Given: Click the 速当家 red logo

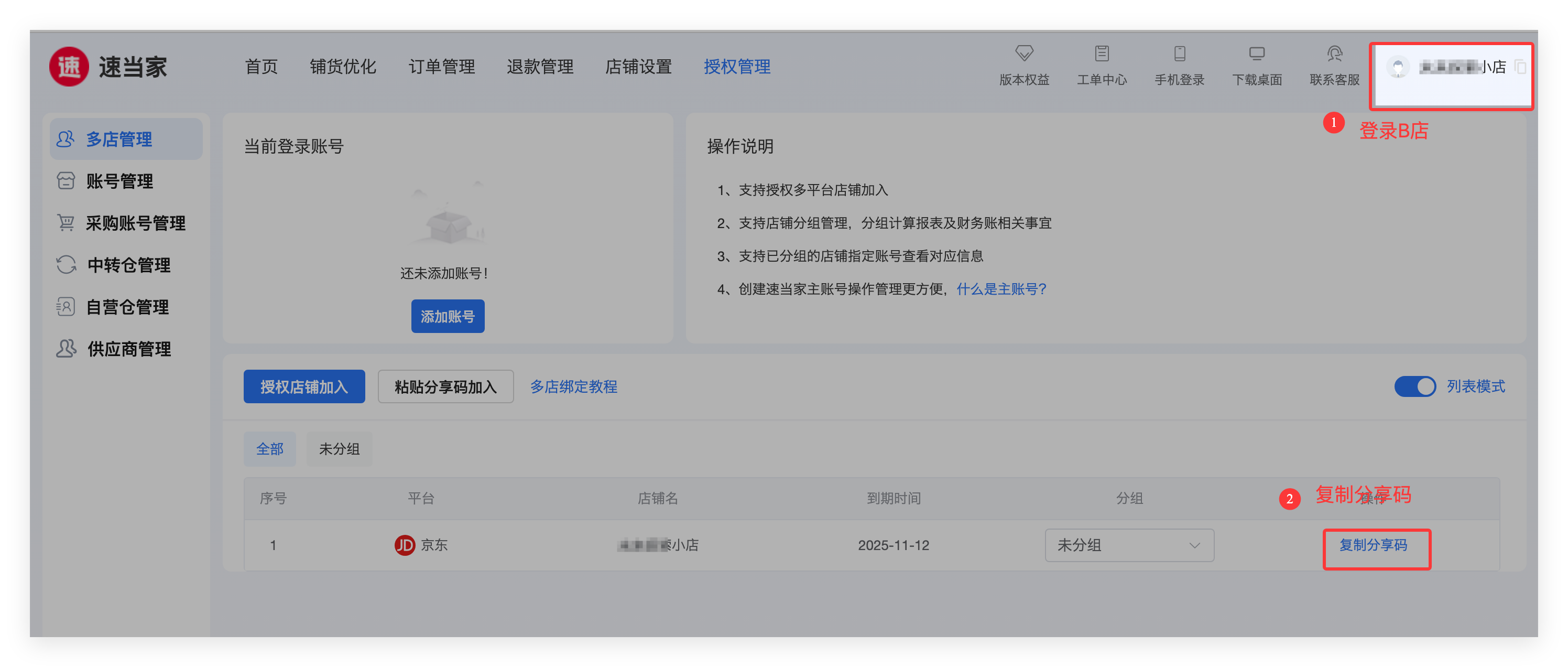Looking at the screenshot, I should click(69, 67).
